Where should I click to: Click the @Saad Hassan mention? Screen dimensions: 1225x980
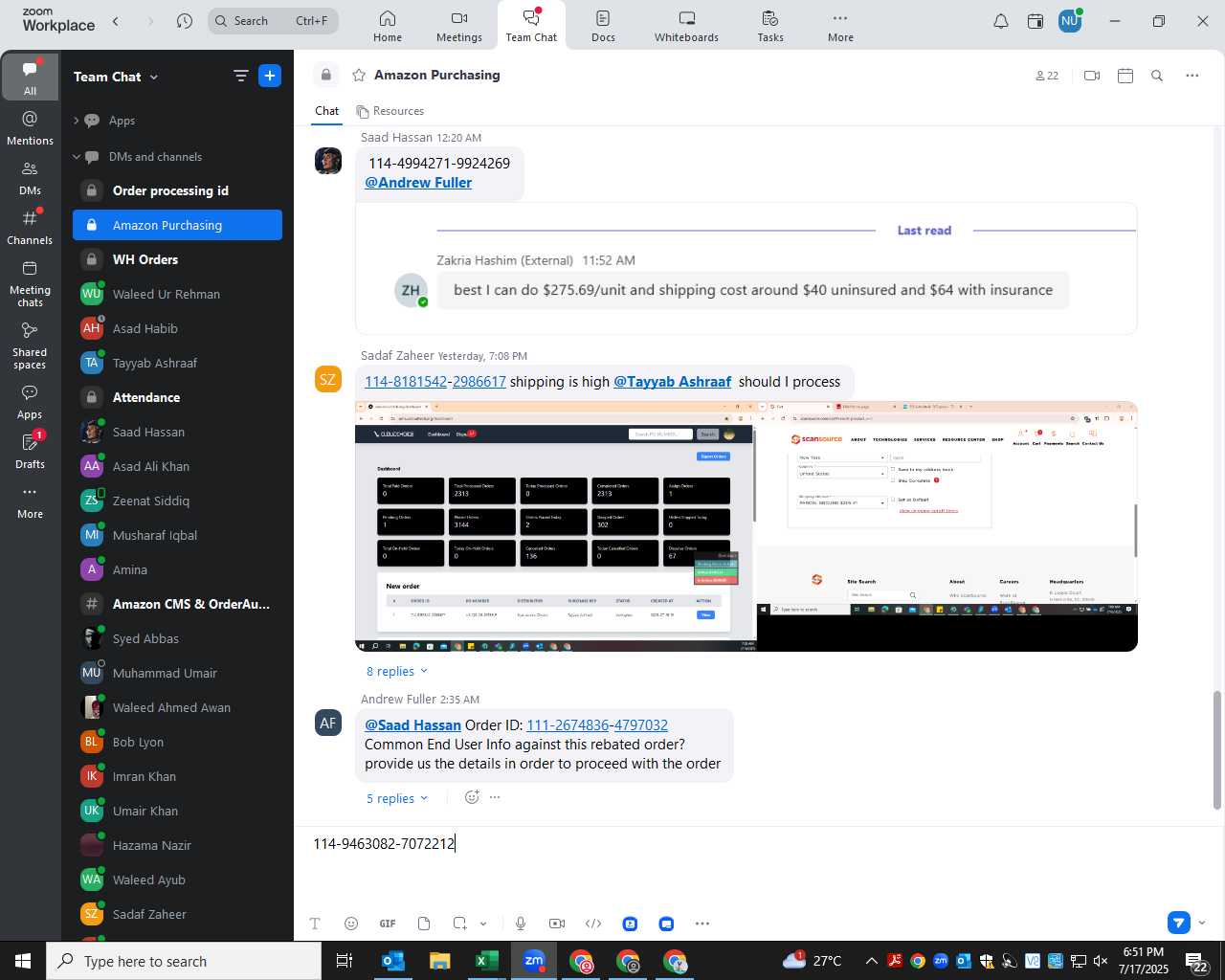[x=412, y=725]
